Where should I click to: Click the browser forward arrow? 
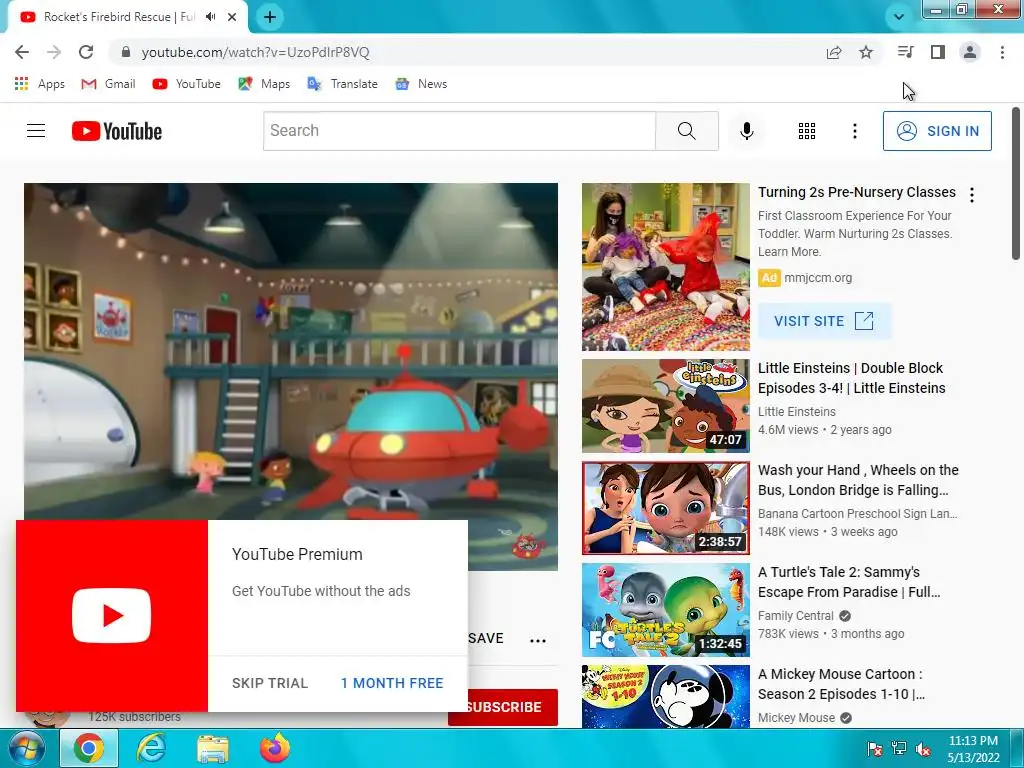click(x=54, y=52)
